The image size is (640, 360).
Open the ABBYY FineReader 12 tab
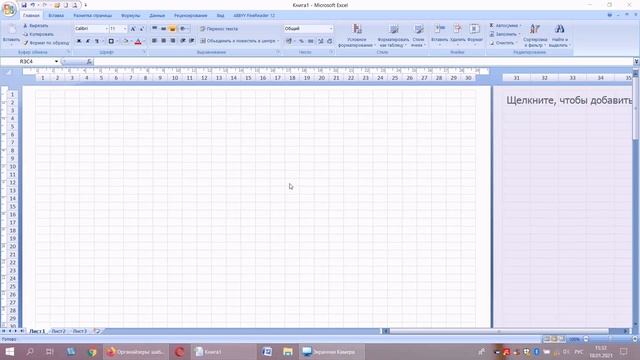tap(254, 16)
